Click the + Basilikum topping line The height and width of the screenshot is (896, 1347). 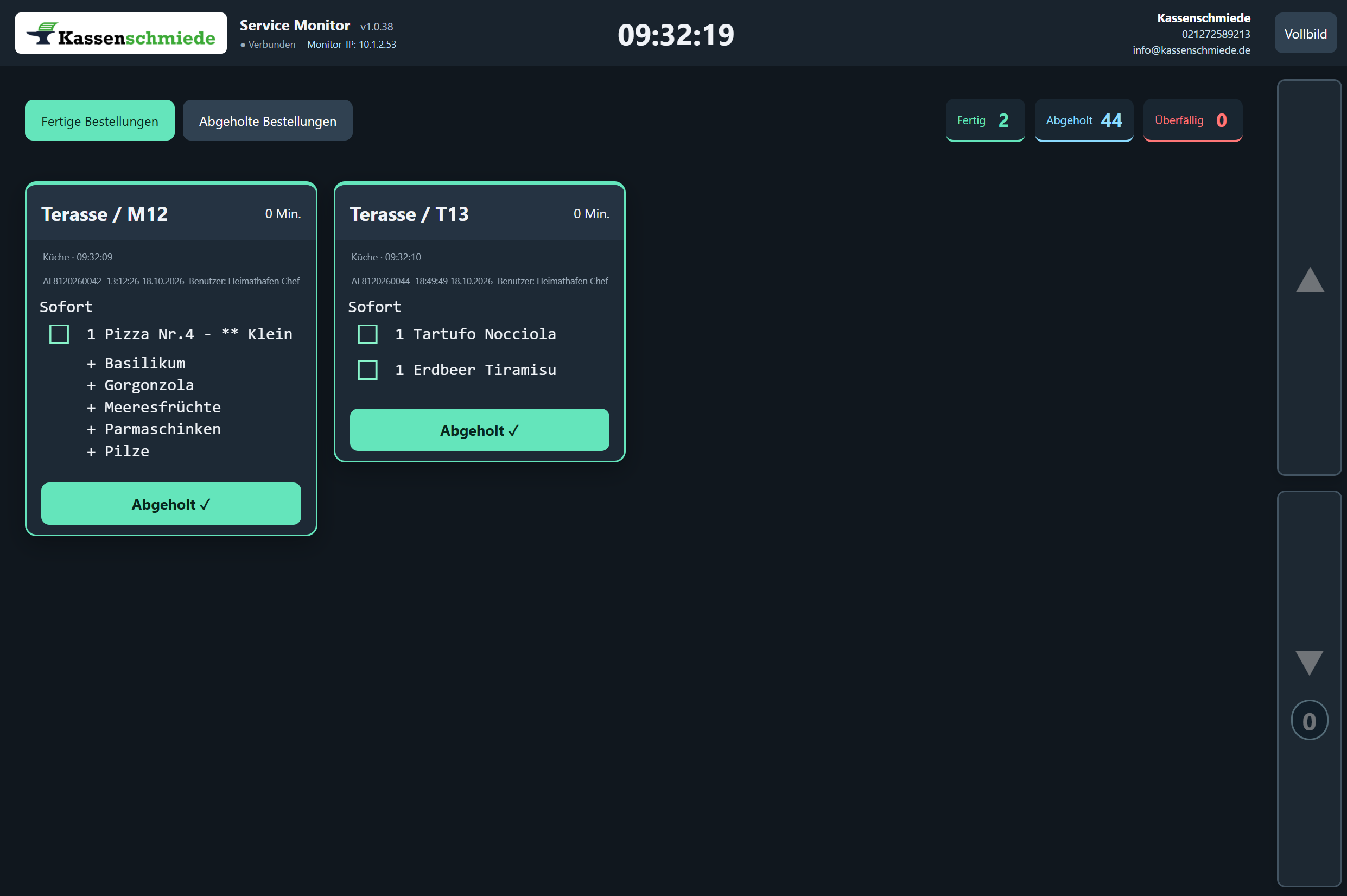pos(136,364)
